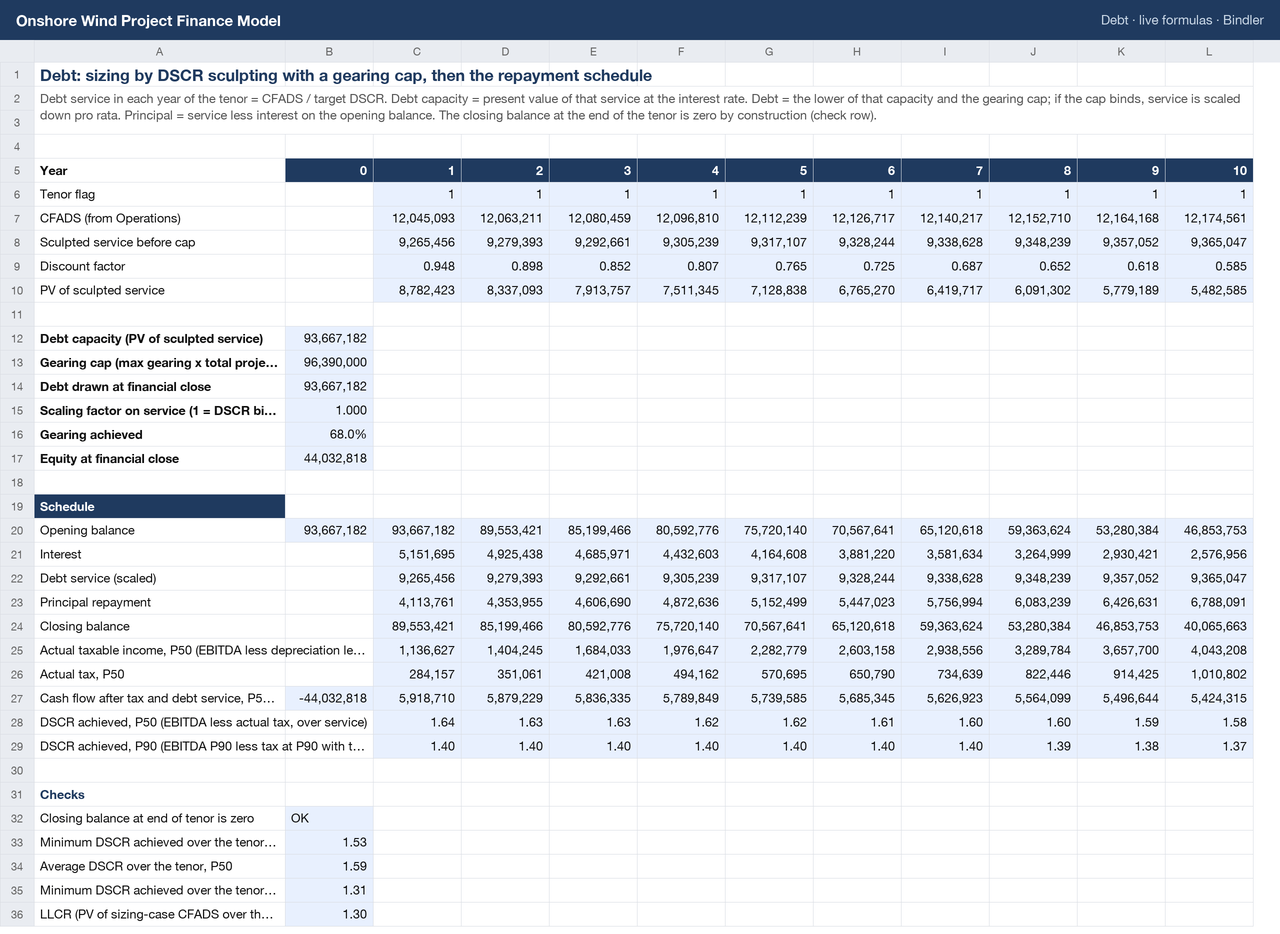Click the 'Schedule' section header
Viewport: 1280px width, 934px height.
tap(160, 506)
